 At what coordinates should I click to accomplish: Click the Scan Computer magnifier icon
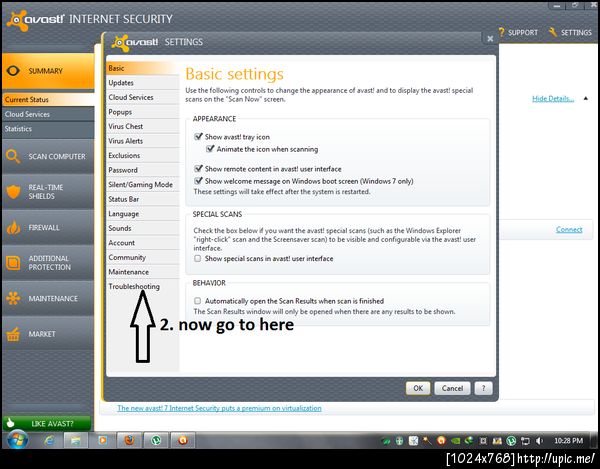pyautogui.click(x=13, y=156)
